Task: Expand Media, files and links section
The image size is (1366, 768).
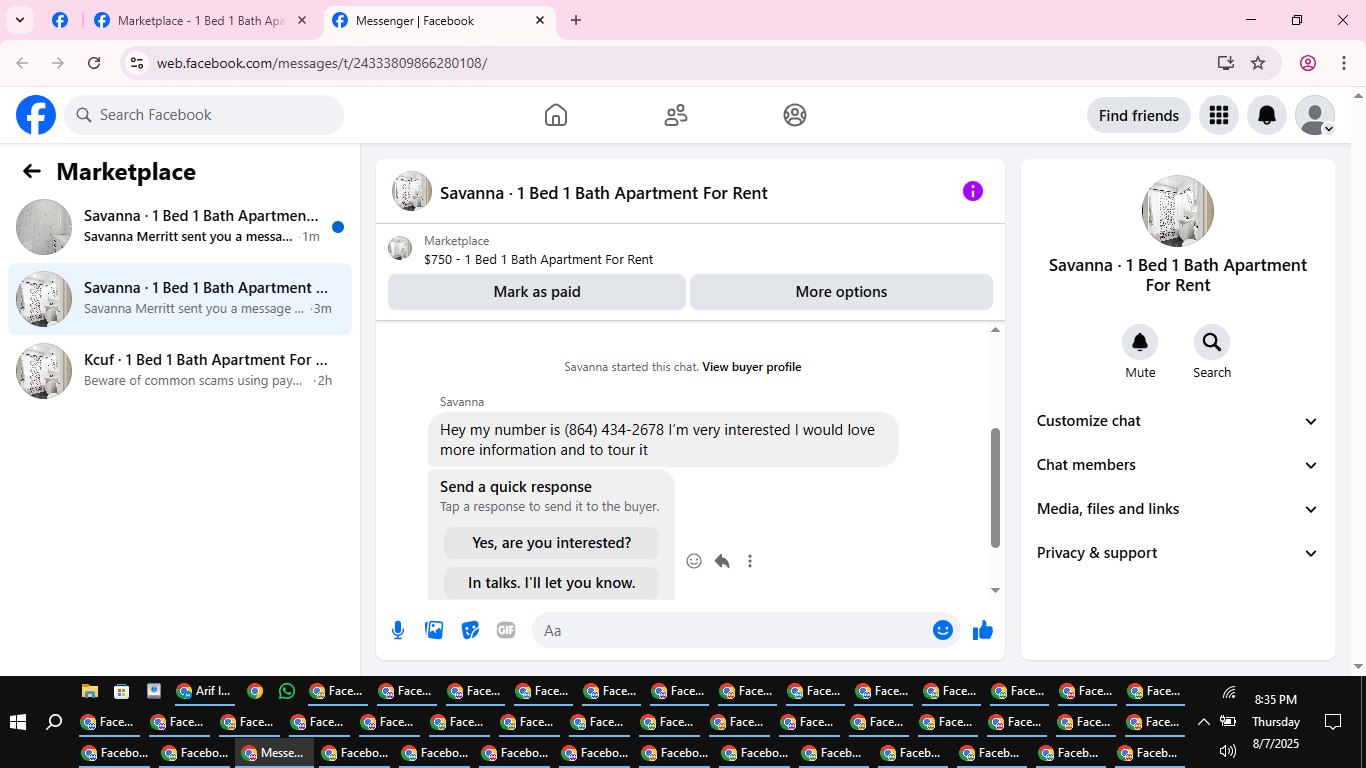Action: pyautogui.click(x=1178, y=509)
